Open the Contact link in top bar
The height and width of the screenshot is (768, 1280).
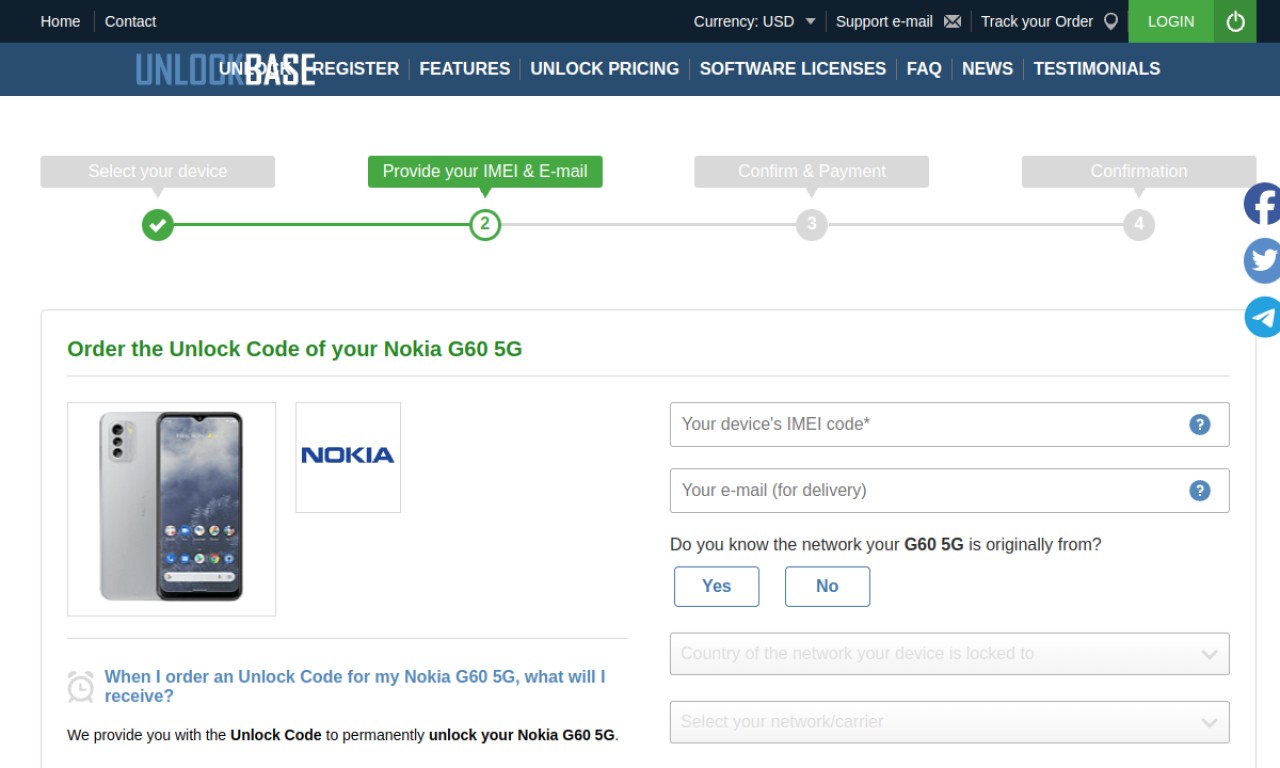coord(130,21)
